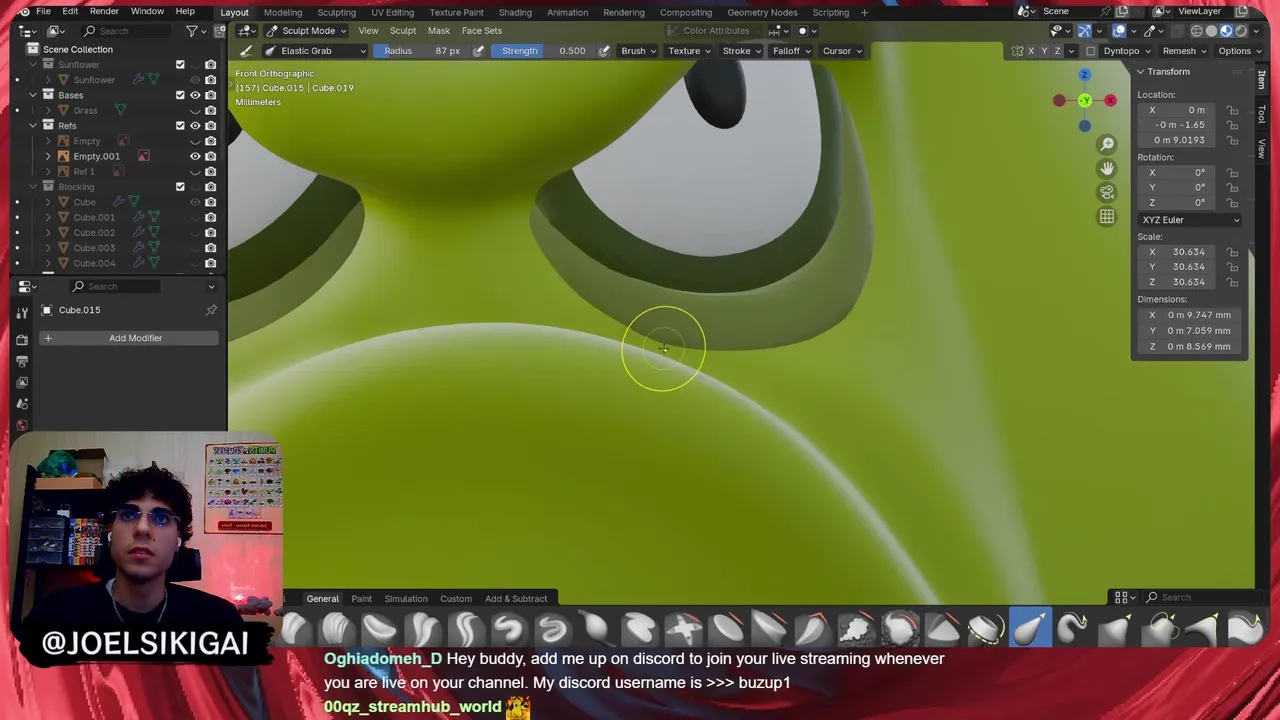Viewport: 1280px width, 720px height.
Task: Expand Empty.001 tree item
Action: pyautogui.click(x=48, y=156)
